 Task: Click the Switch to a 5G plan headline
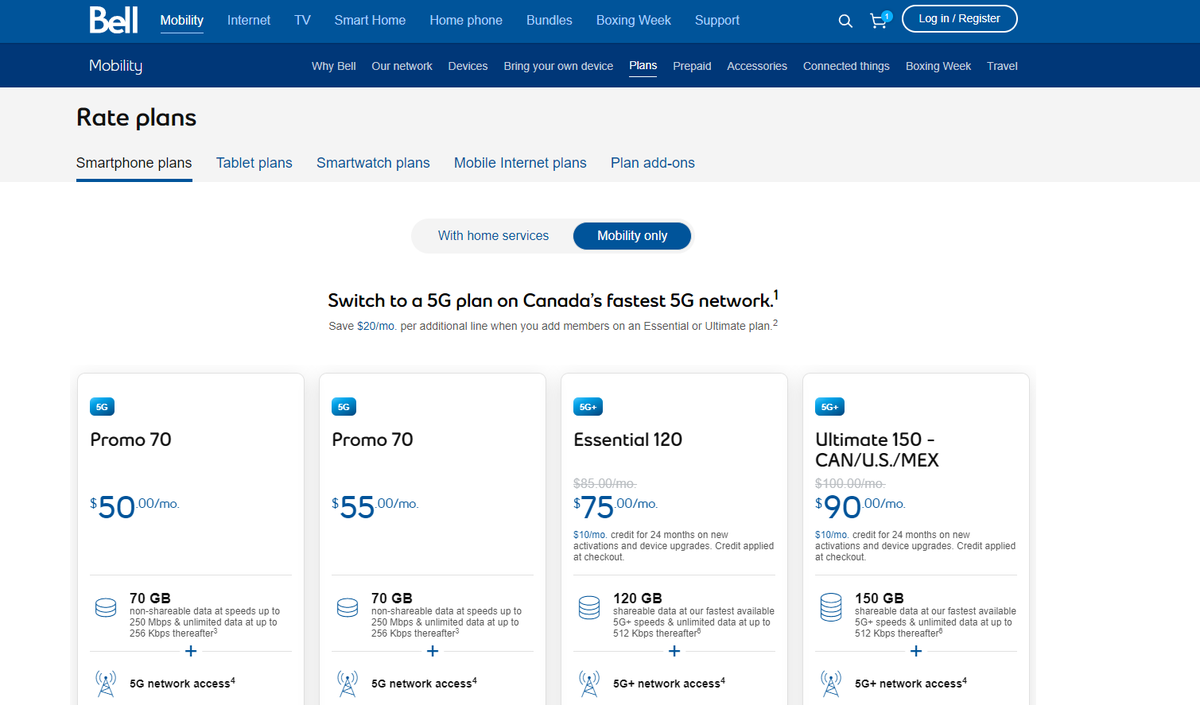tap(553, 300)
